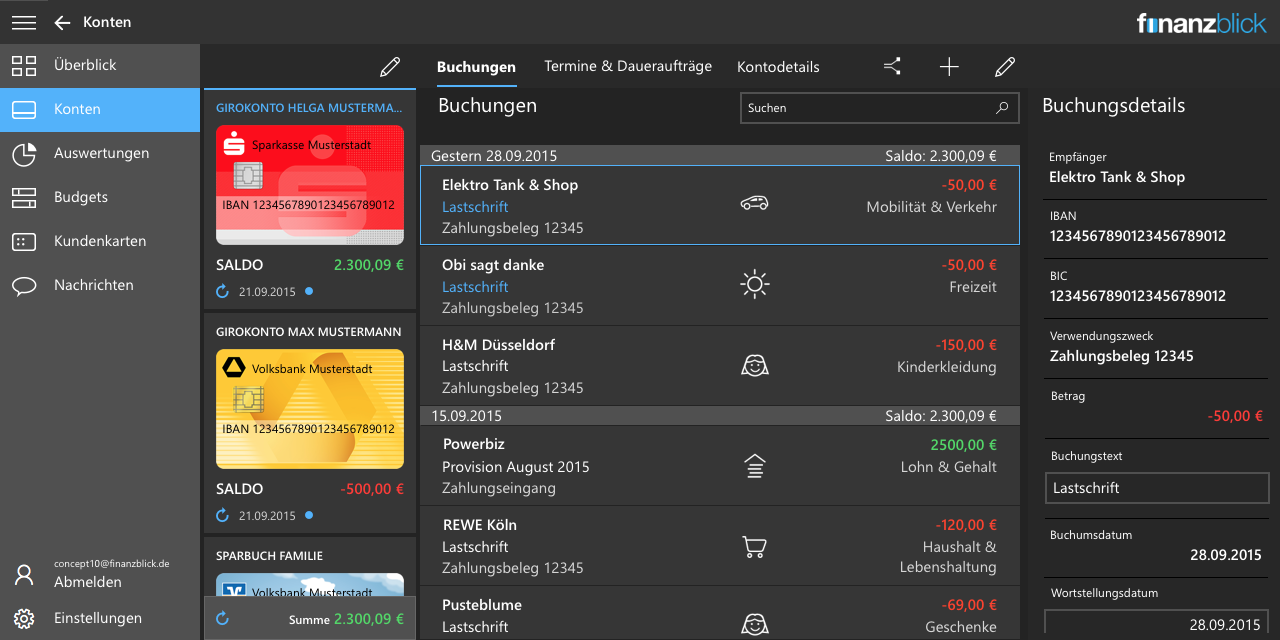The height and width of the screenshot is (640, 1280).
Task: Open Nachrichten in sidebar
Action: point(100,286)
